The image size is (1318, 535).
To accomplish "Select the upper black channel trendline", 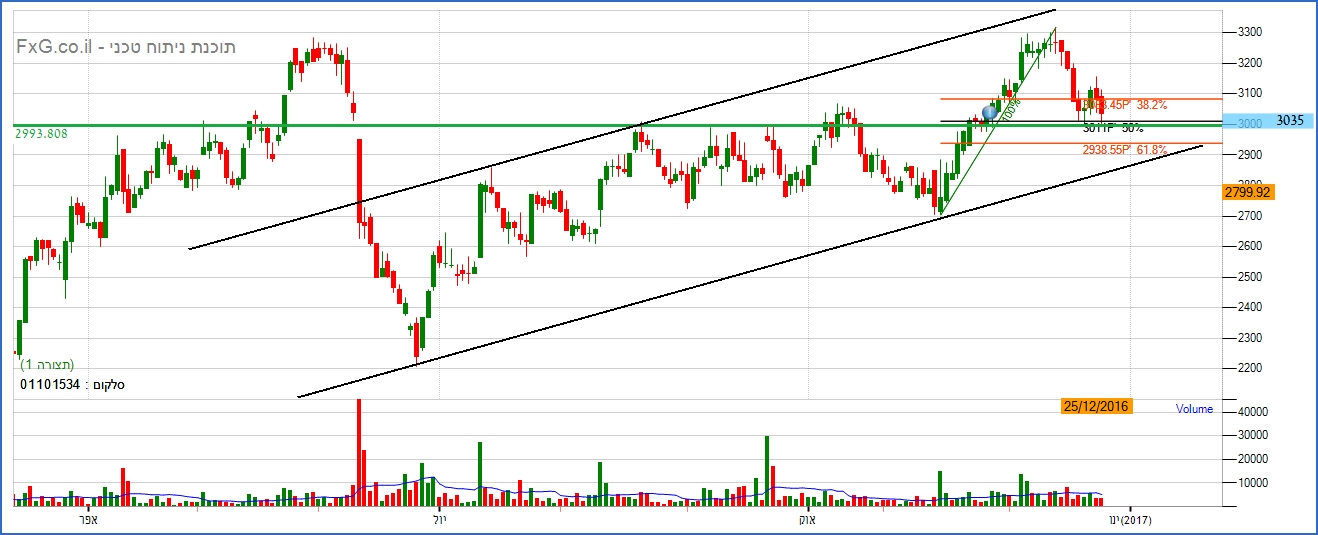I will click(622, 129).
